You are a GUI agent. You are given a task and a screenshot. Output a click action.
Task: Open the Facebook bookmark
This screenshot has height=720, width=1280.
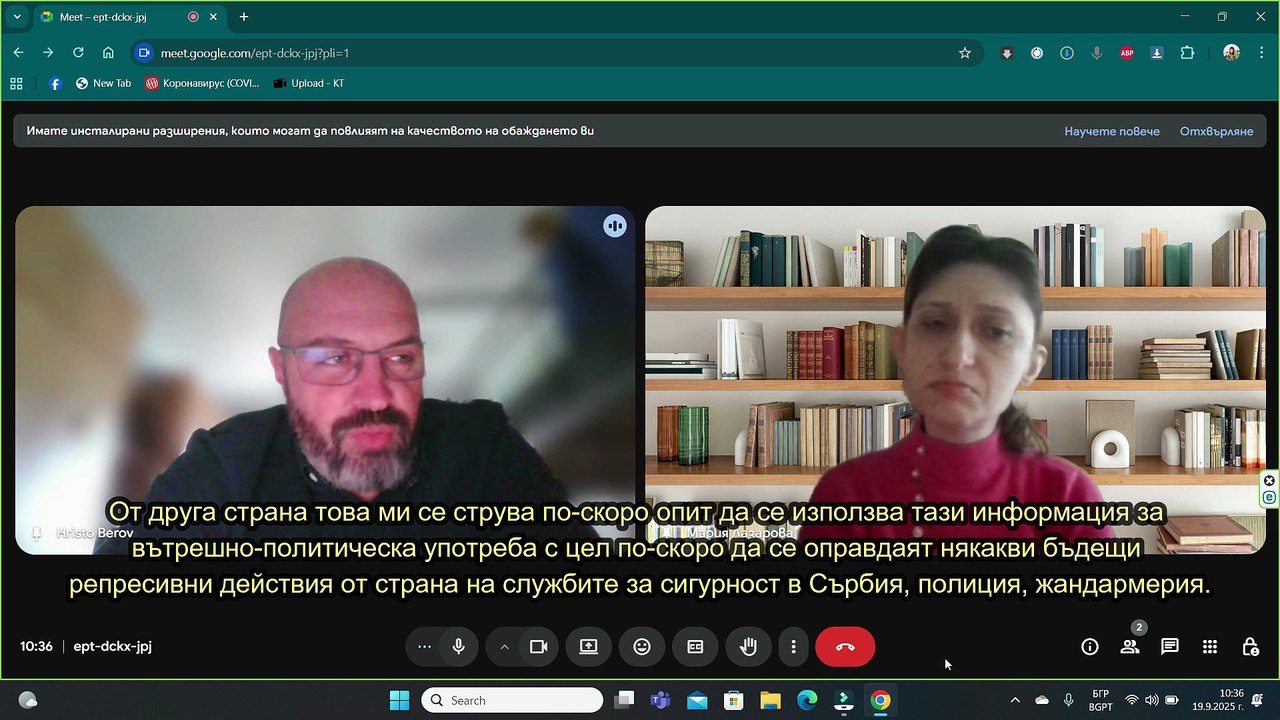[55, 83]
